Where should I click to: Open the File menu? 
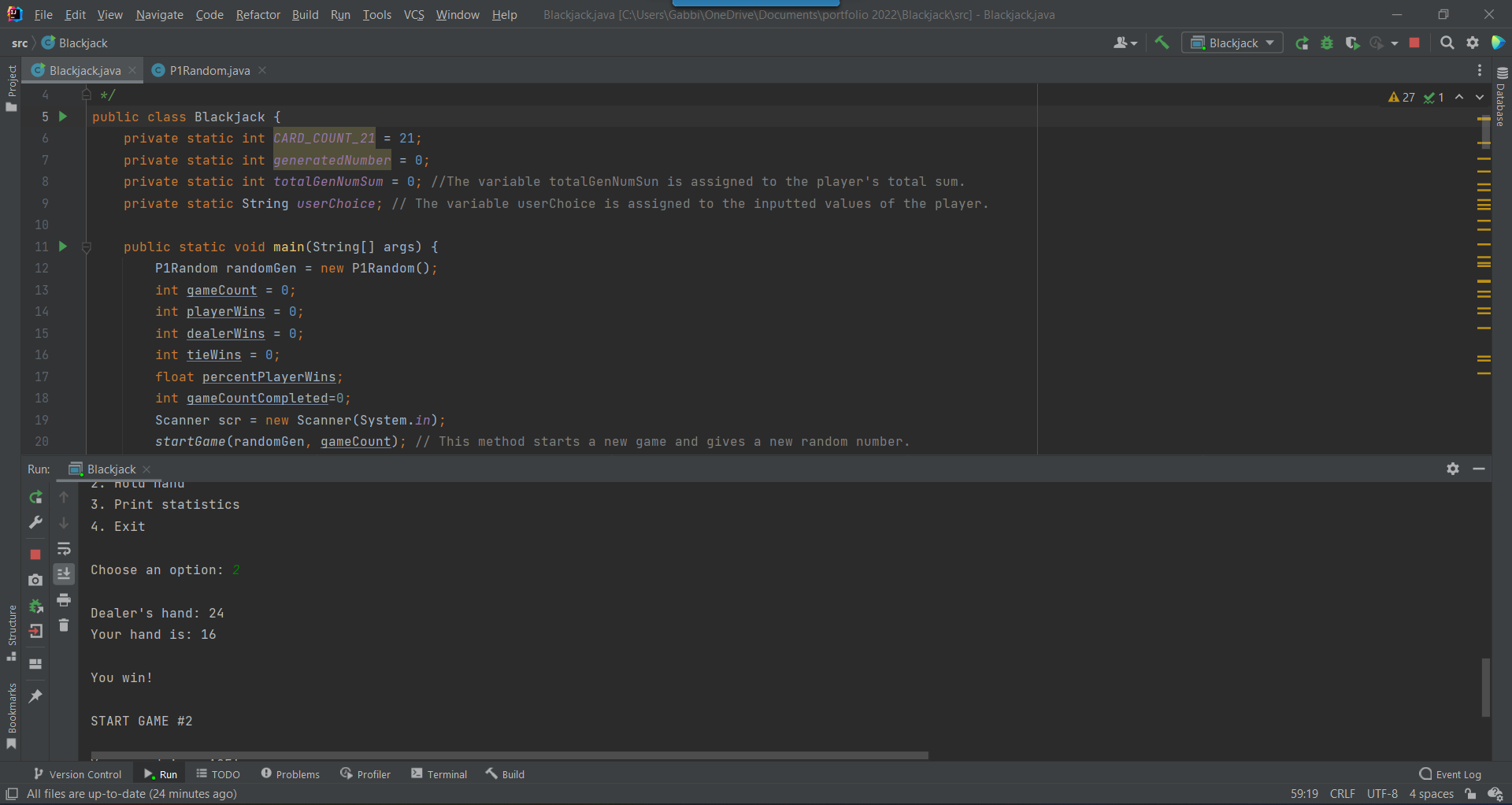(x=43, y=14)
